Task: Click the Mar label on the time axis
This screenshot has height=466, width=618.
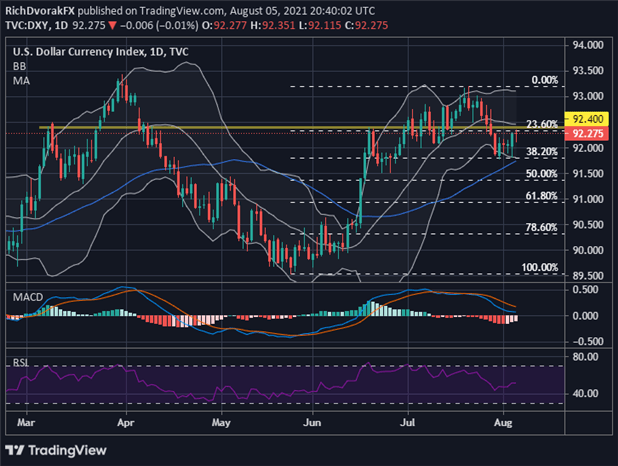Action: pyautogui.click(x=26, y=423)
